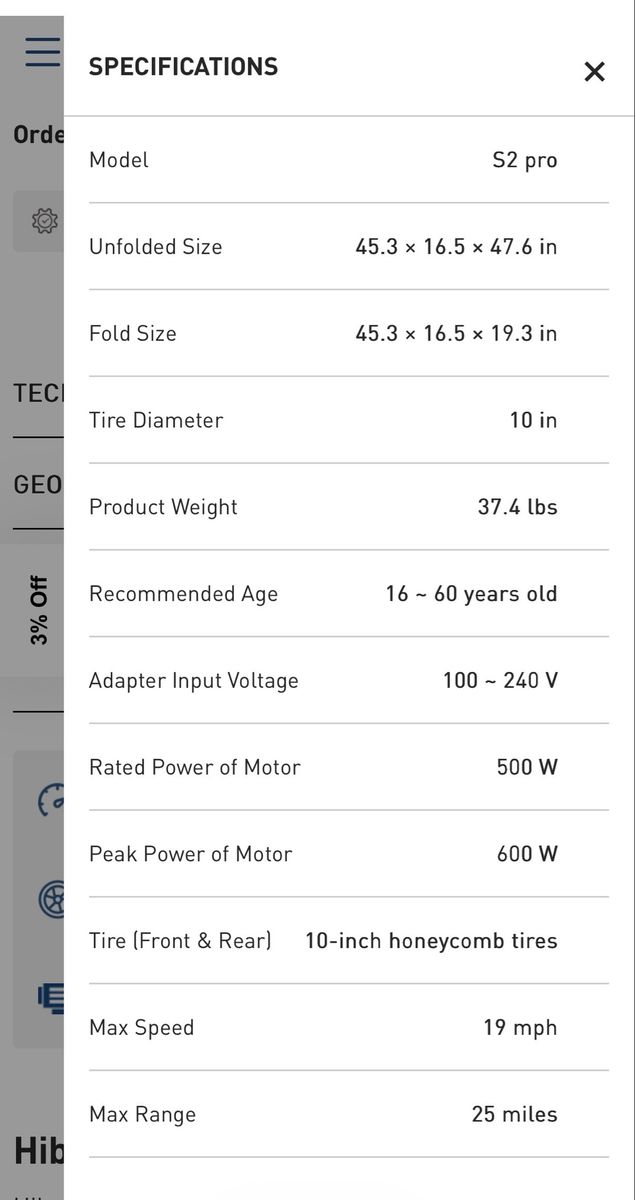Select the partially hidden TEC tab

tap(38, 394)
